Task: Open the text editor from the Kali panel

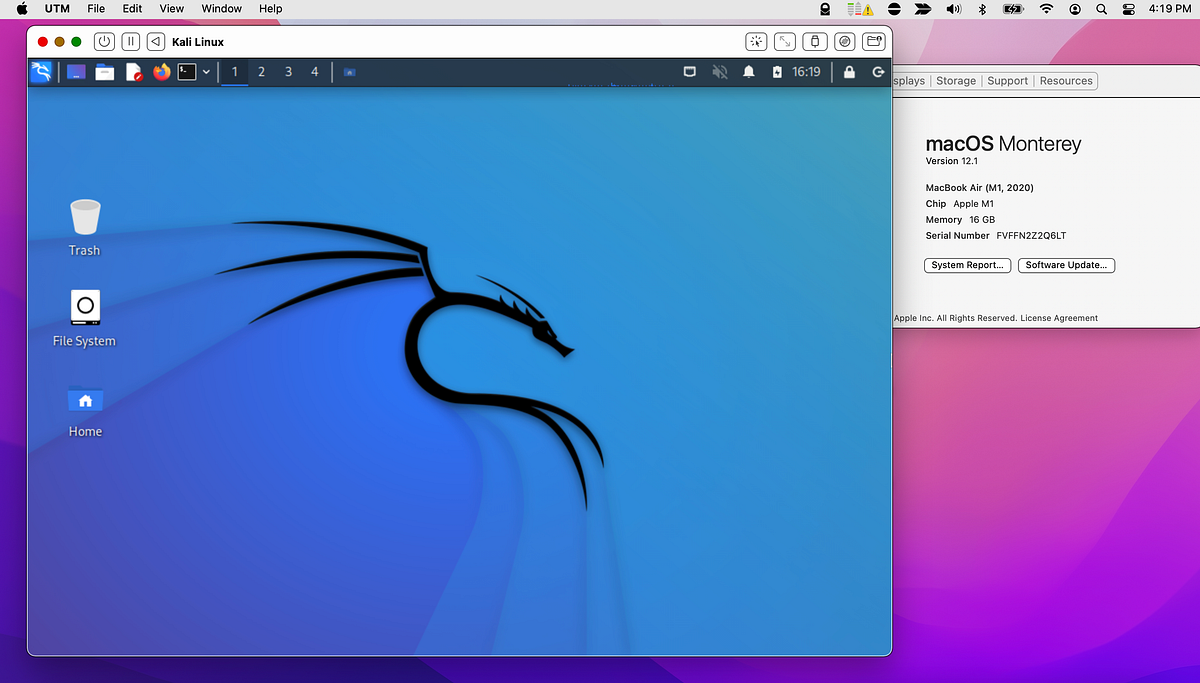Action: pos(134,71)
